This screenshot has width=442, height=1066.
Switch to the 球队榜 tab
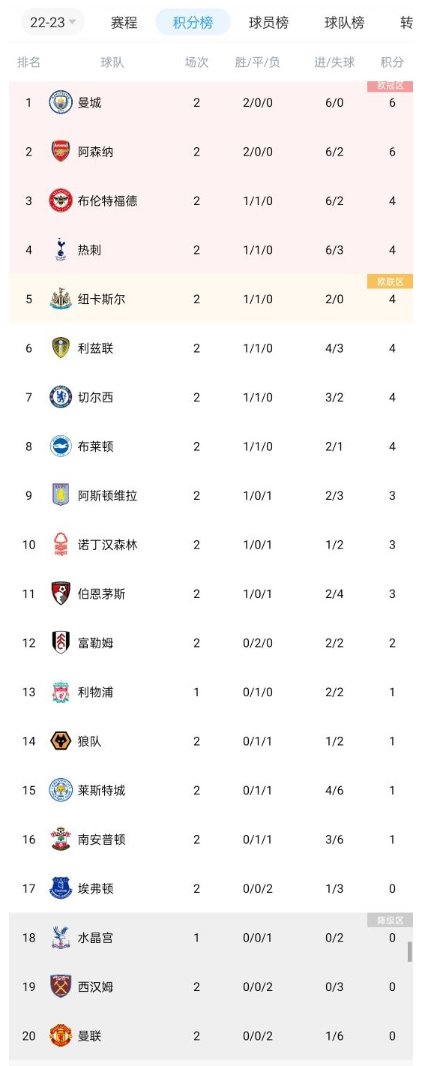pos(344,22)
